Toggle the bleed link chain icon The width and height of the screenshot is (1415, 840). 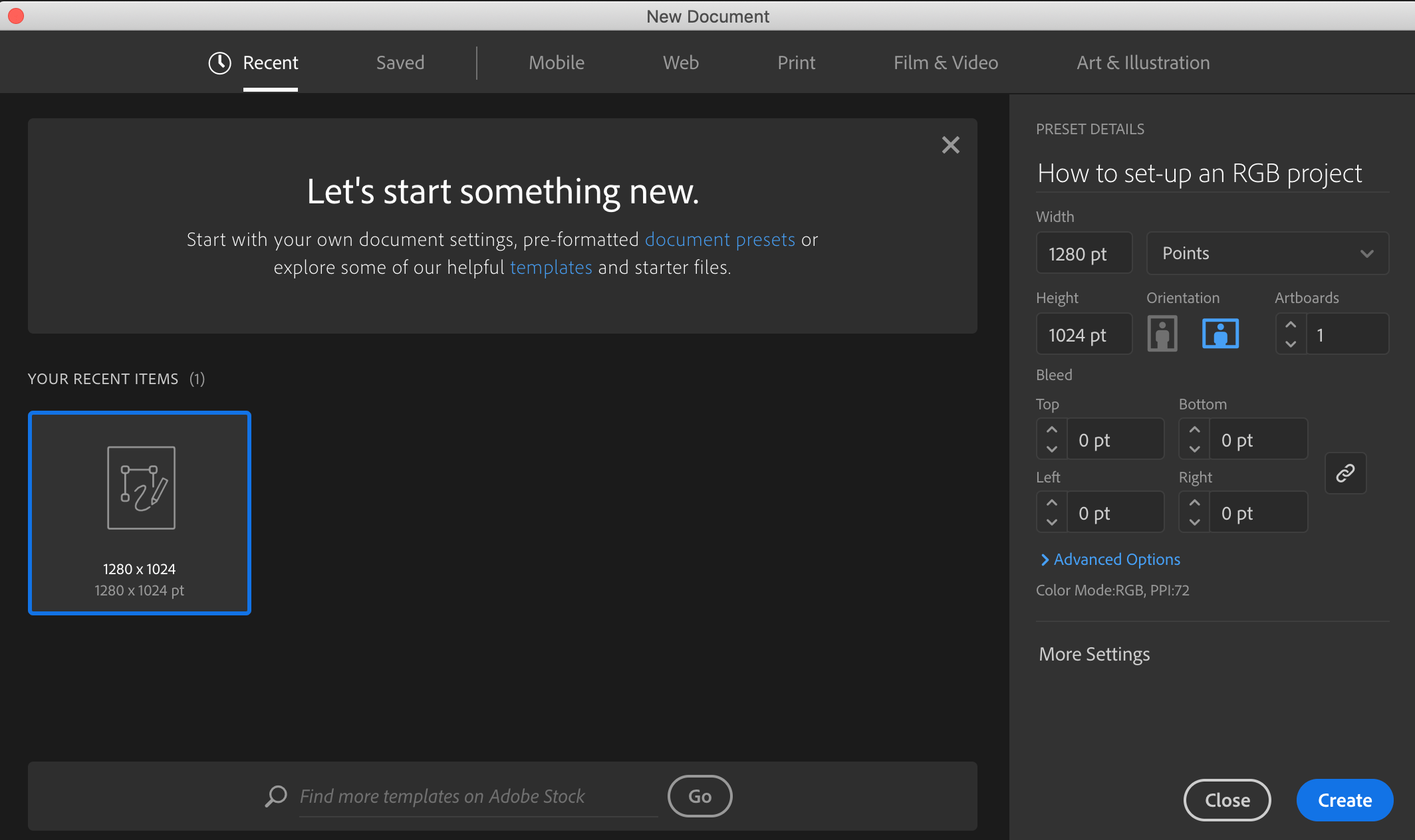click(1345, 473)
